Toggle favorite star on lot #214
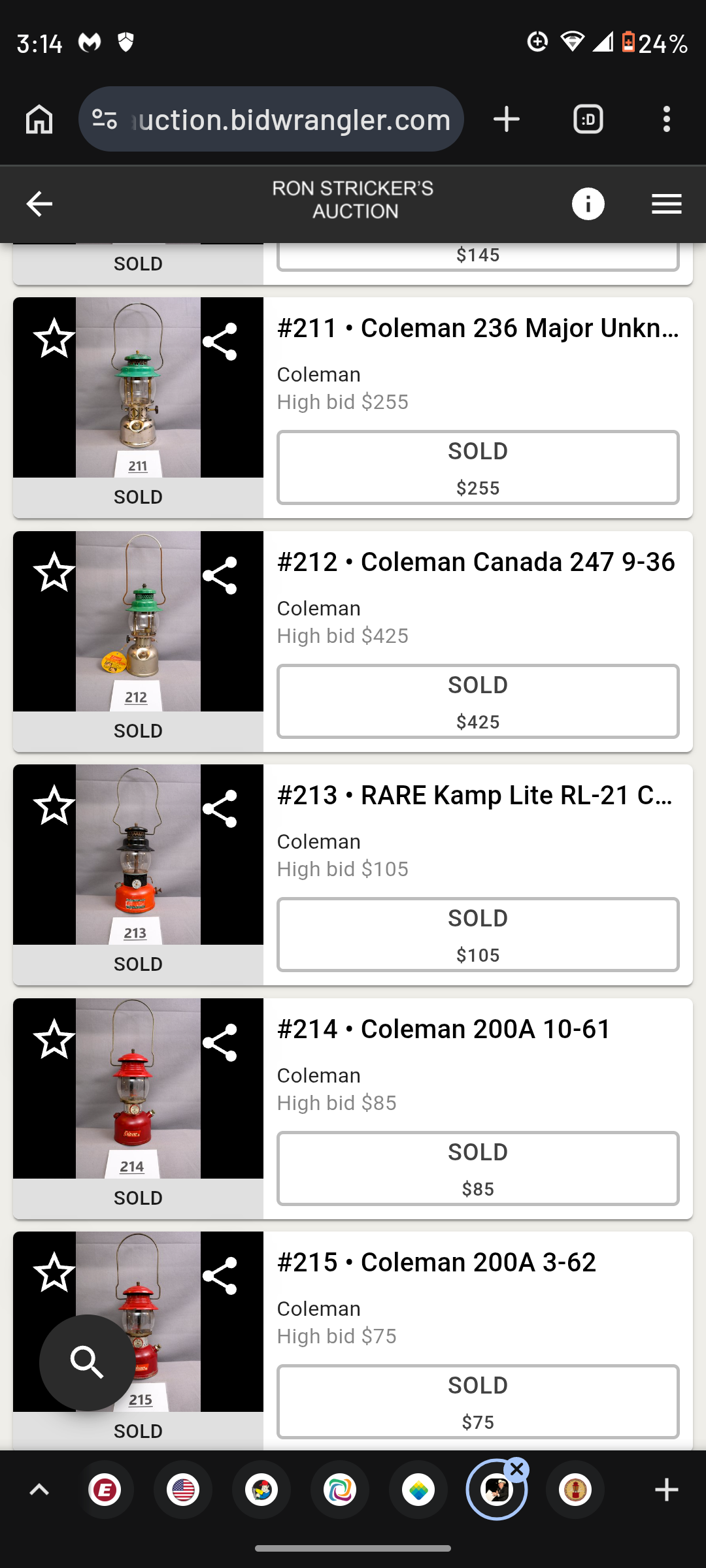Image resolution: width=706 pixels, height=1568 pixels. coord(54,1039)
